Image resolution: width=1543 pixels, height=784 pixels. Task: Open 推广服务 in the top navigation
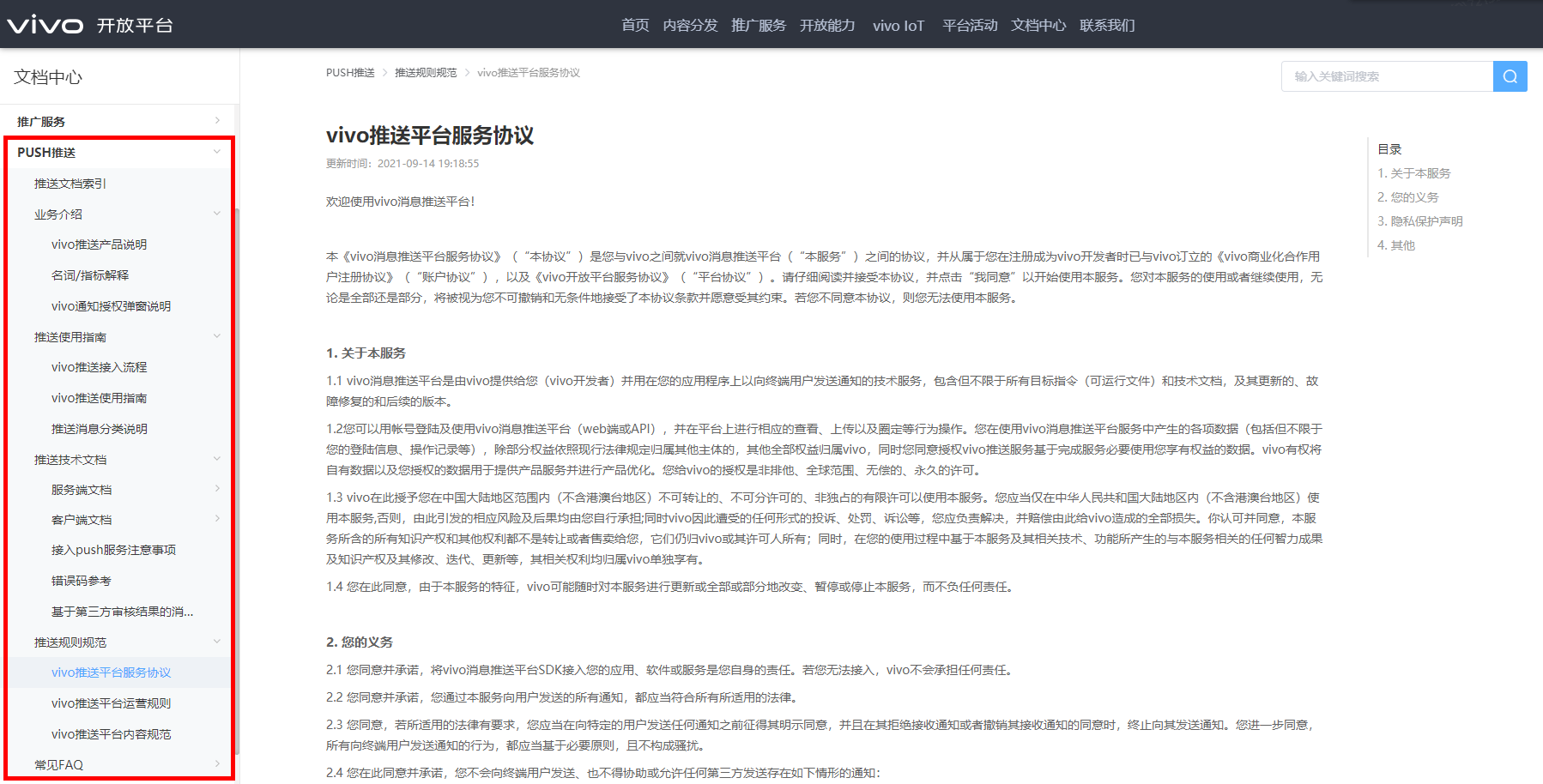point(759,25)
